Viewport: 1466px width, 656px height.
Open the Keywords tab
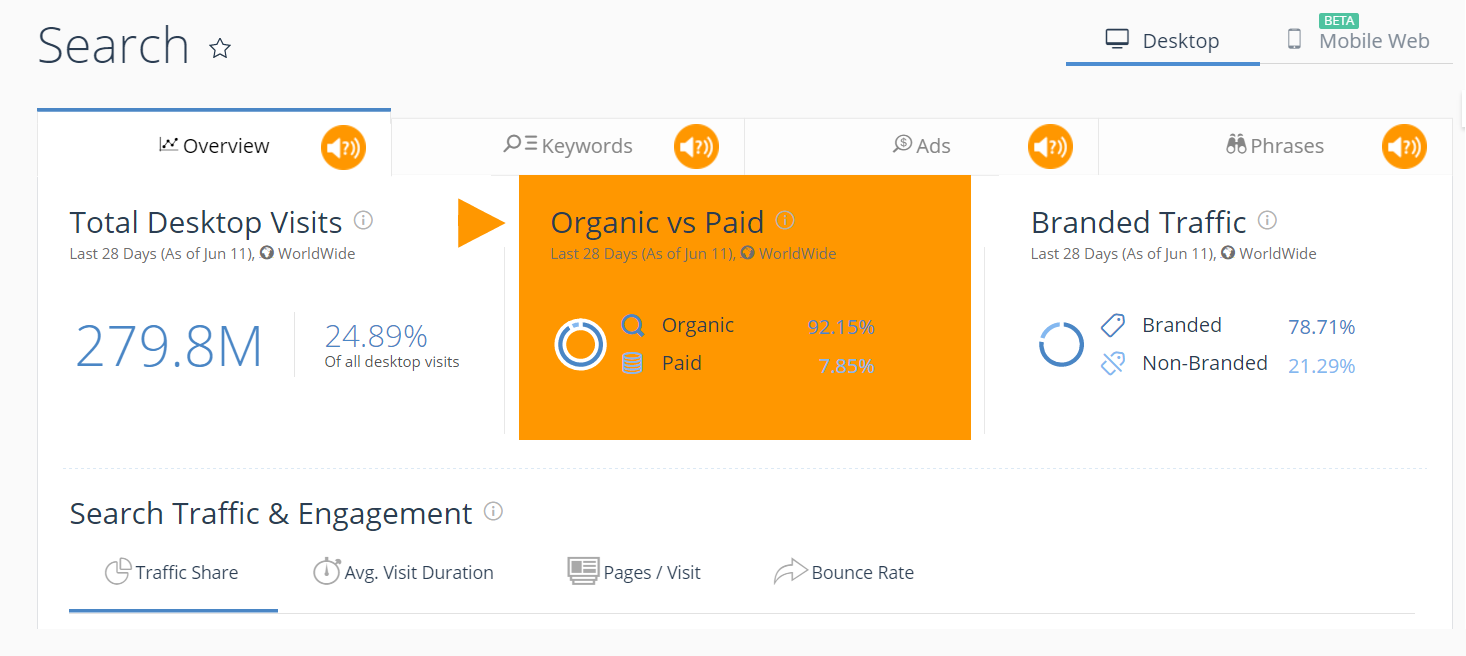pyautogui.click(x=567, y=146)
